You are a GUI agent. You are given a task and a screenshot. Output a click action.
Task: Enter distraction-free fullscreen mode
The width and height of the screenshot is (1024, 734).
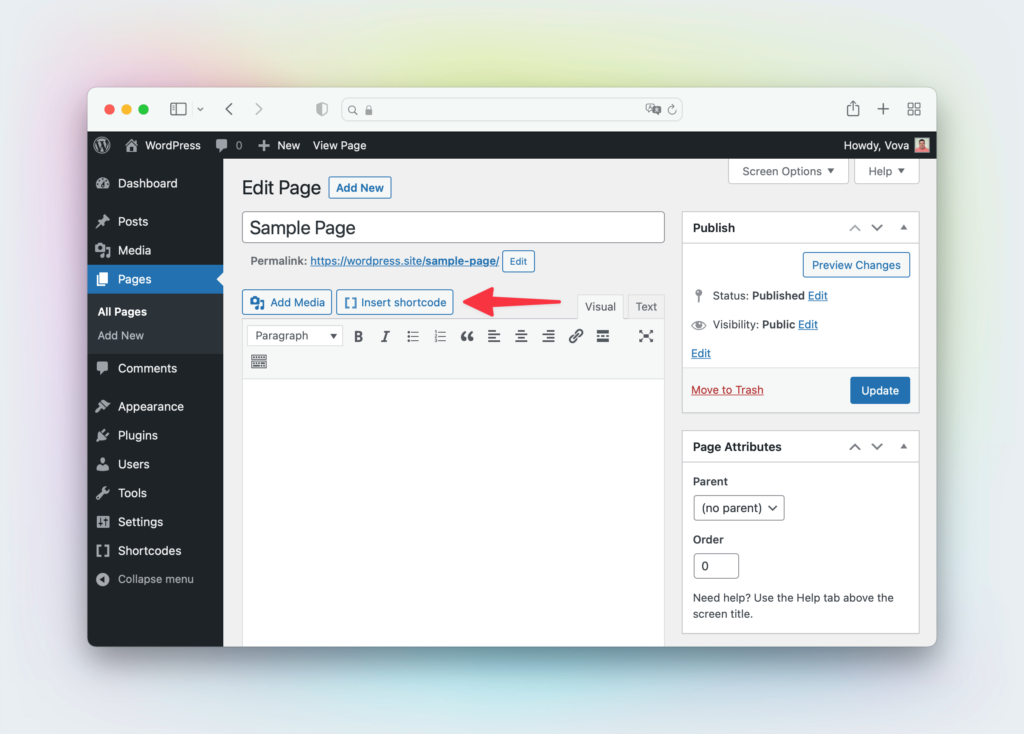click(646, 336)
